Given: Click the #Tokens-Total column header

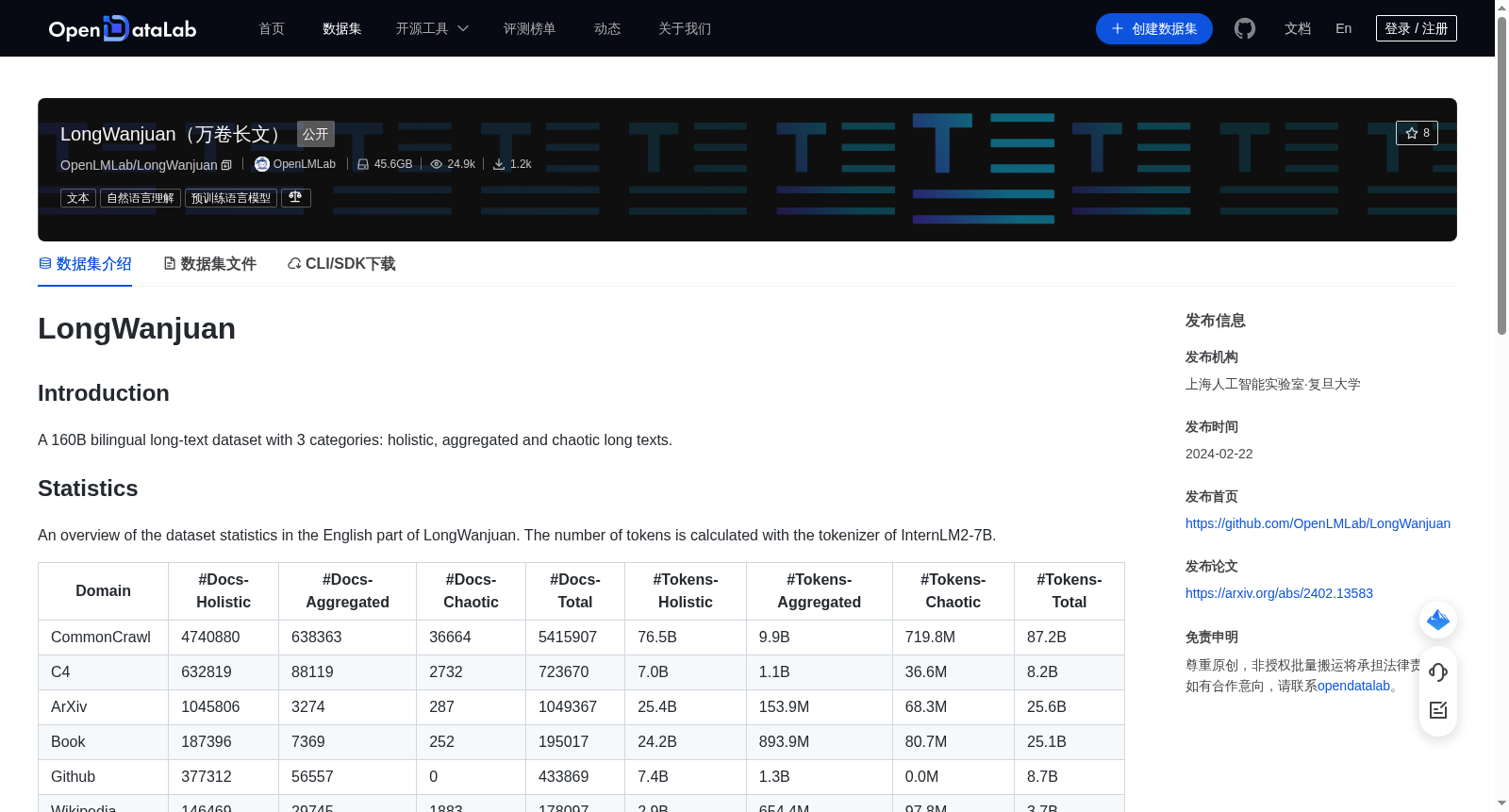Looking at the screenshot, I should click(x=1070, y=591).
